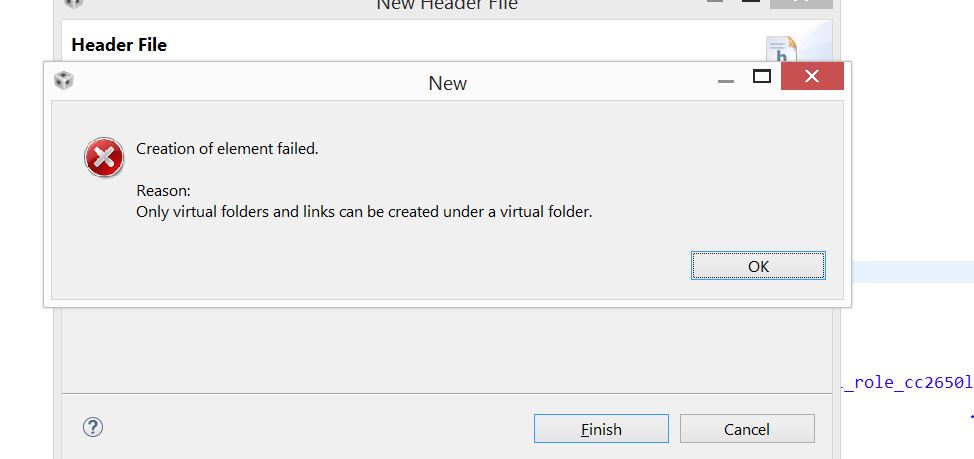Click the Finish button

pyautogui.click(x=601, y=429)
